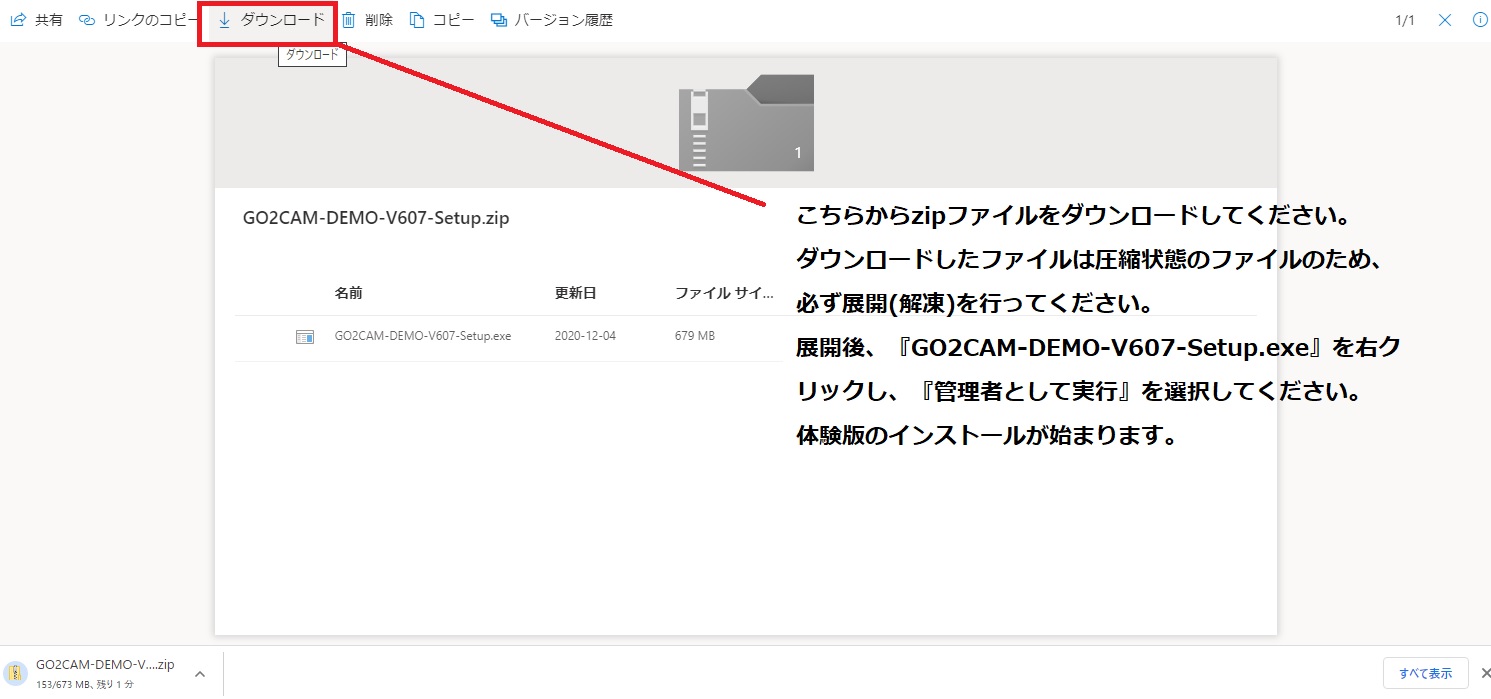
Task: Expand the download item options chevron
Action: [x=200, y=674]
